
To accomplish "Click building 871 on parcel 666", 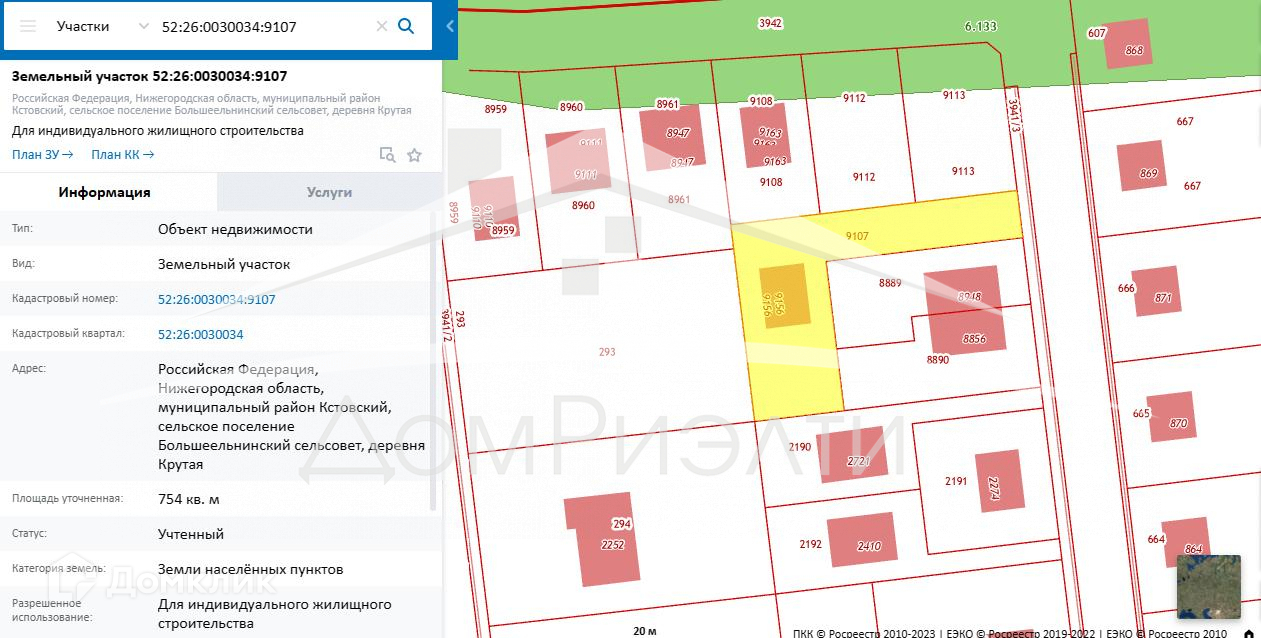I will click(1155, 291).
